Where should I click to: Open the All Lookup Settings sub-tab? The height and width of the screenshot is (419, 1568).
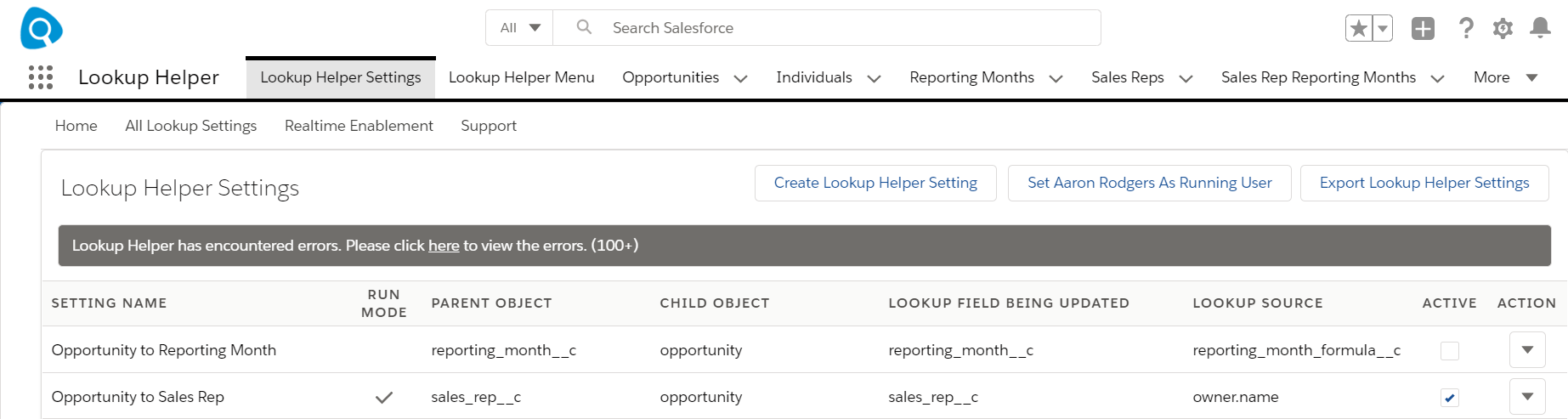pyautogui.click(x=191, y=126)
